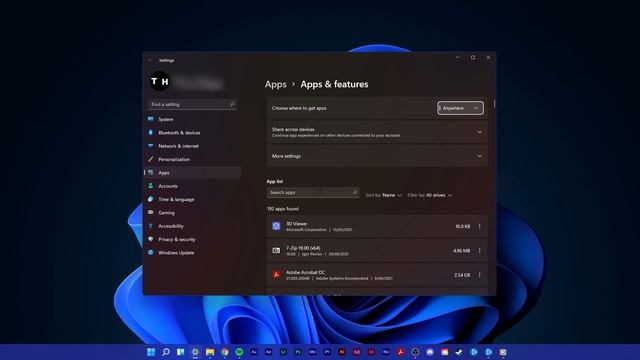Viewport: 640px width, 360px height.
Task: Open the Windows Start menu
Action: (x=151, y=352)
